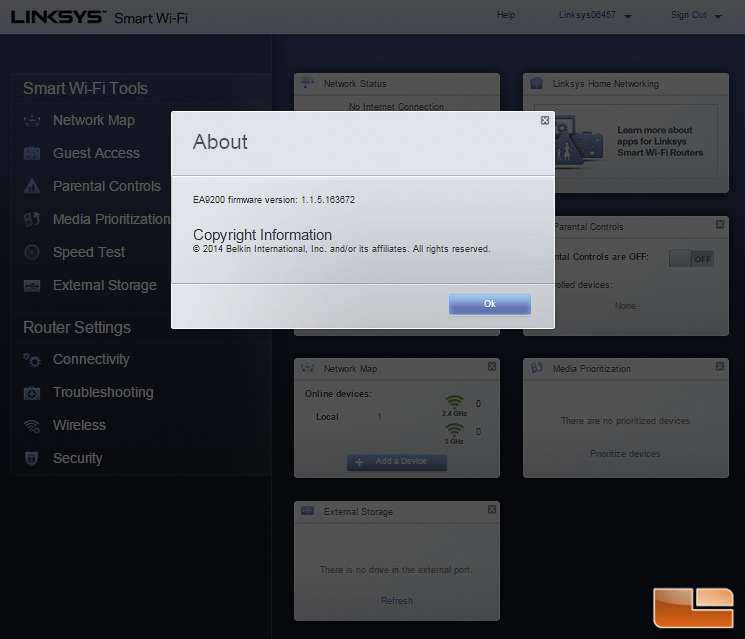Click the Linksys Home Networking widget icon
The height and width of the screenshot is (639, 745).
pos(536,84)
